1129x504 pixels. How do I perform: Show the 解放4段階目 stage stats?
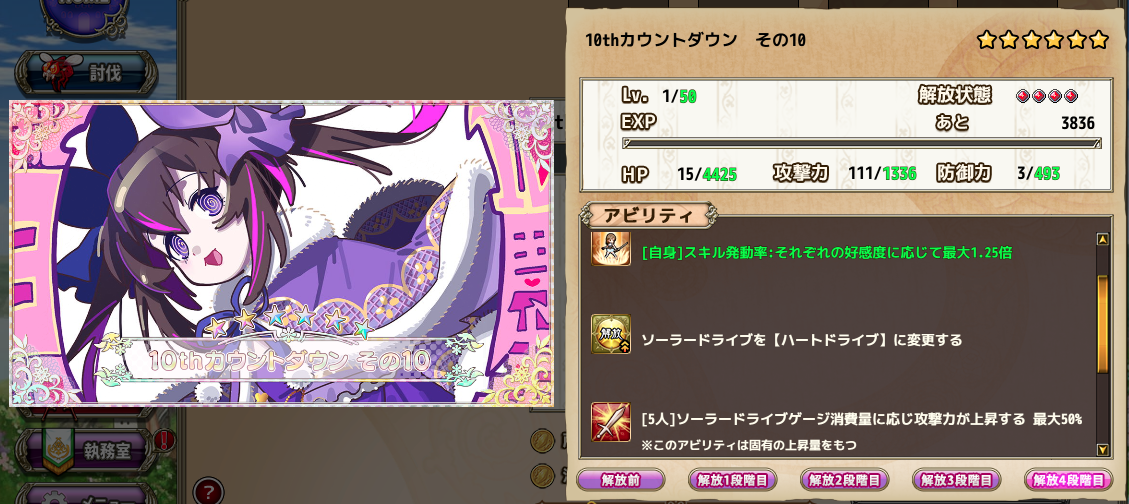(1069, 480)
